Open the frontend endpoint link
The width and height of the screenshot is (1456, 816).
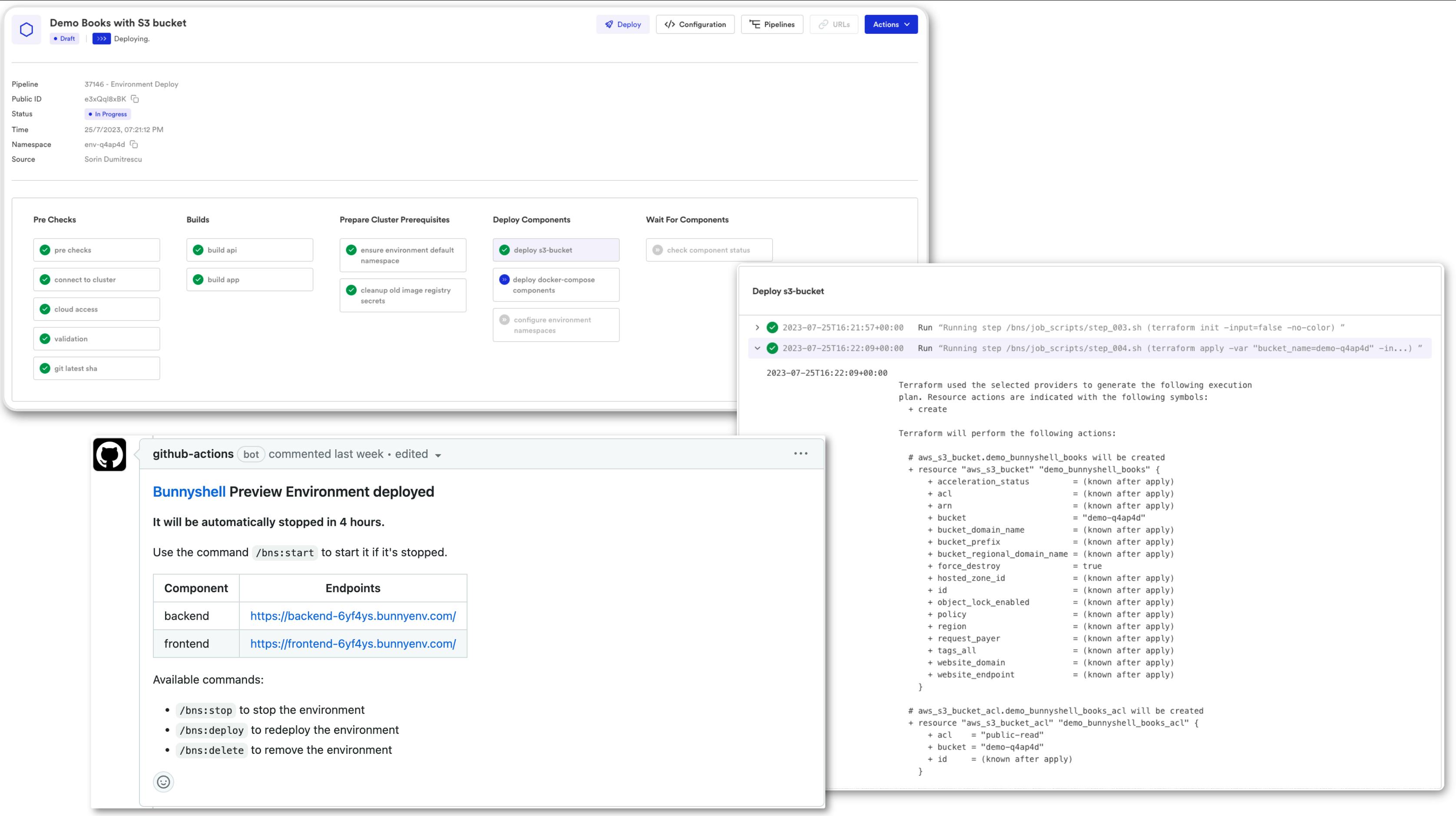click(353, 644)
